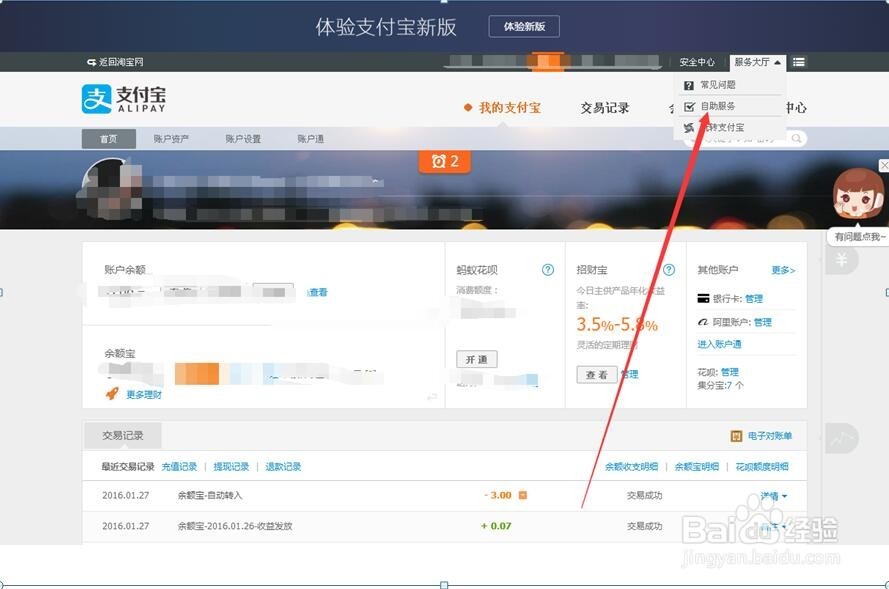Close the help assistant widget
The width and height of the screenshot is (889, 589).
[884, 165]
